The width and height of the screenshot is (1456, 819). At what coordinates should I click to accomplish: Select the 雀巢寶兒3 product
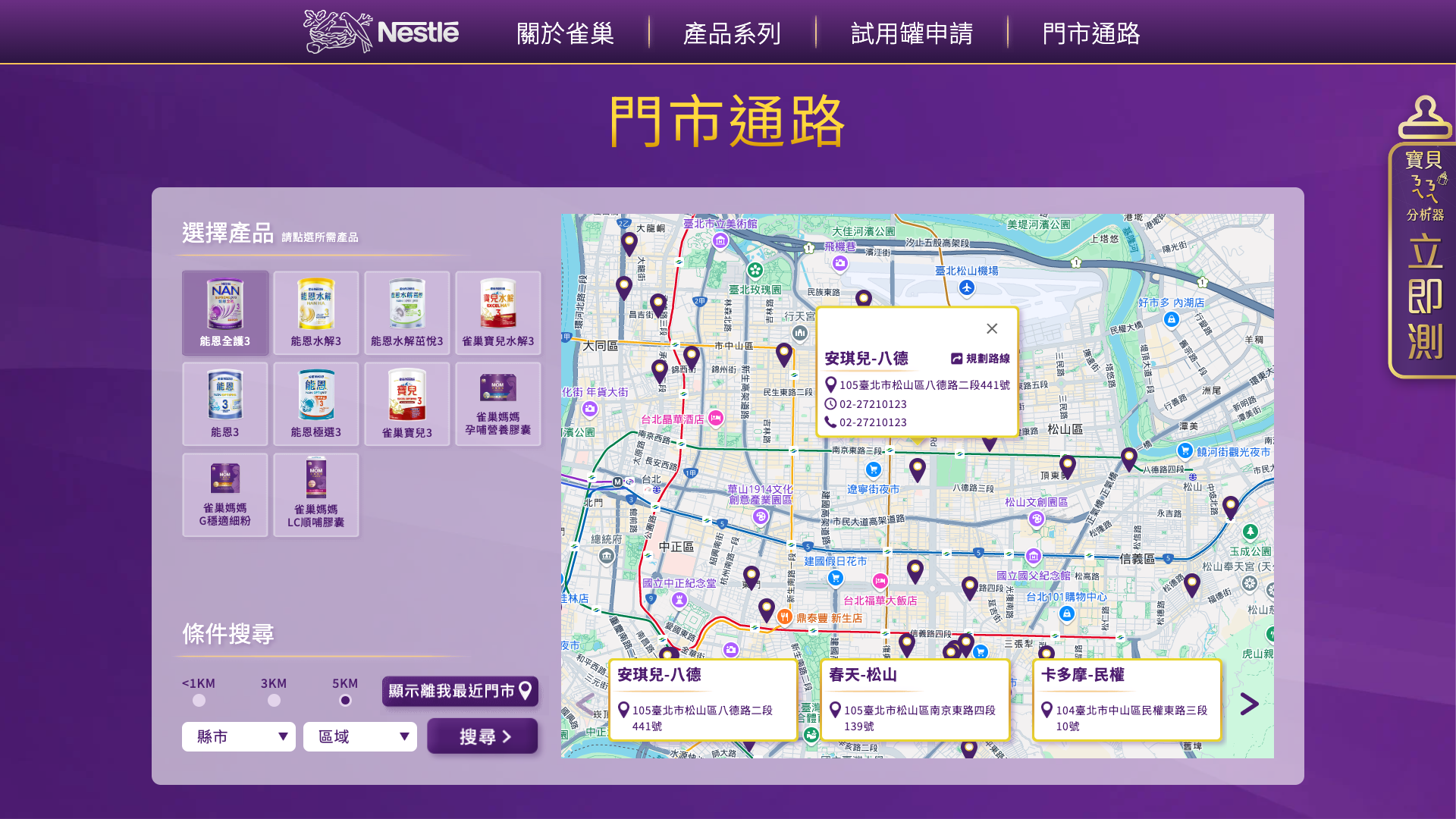[407, 403]
